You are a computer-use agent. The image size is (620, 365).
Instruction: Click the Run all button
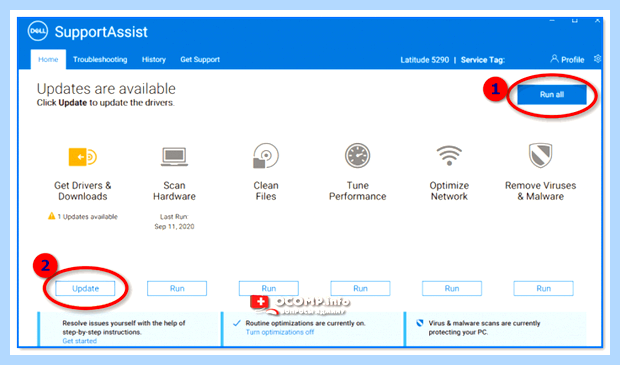pyautogui.click(x=552, y=95)
